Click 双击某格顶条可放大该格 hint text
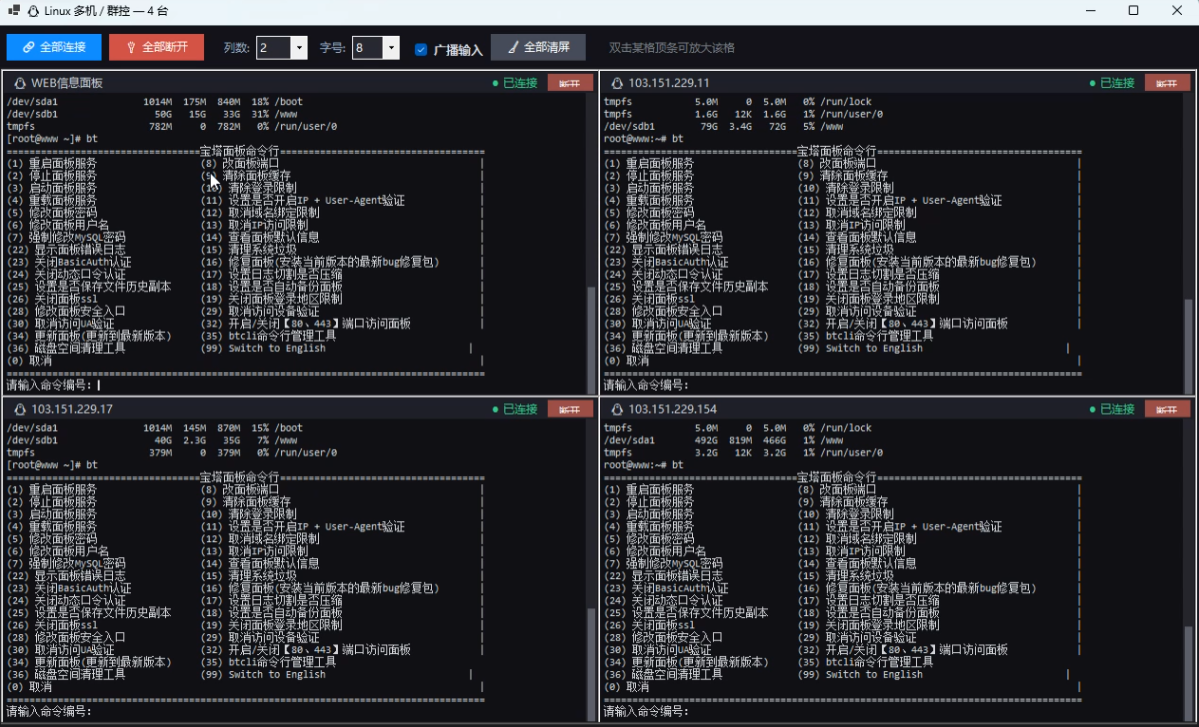The height and width of the screenshot is (727, 1199). click(671, 47)
